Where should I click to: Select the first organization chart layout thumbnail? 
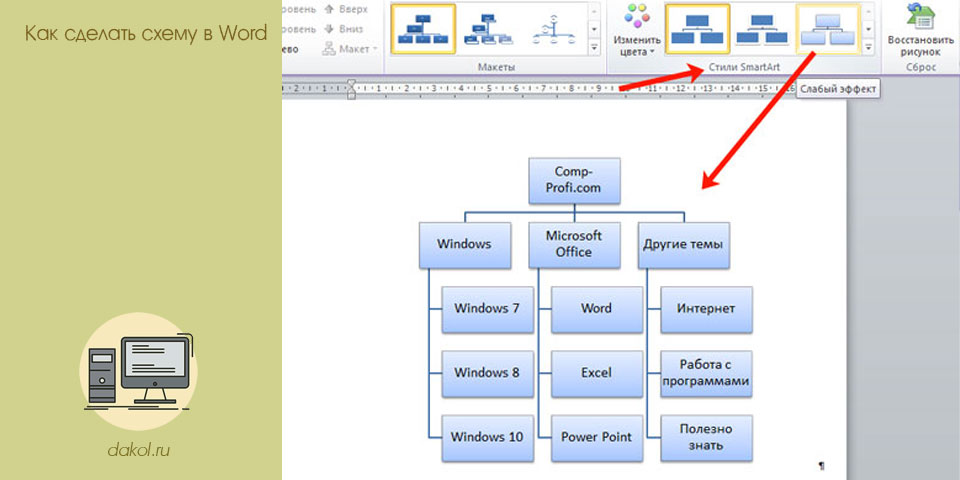point(423,28)
